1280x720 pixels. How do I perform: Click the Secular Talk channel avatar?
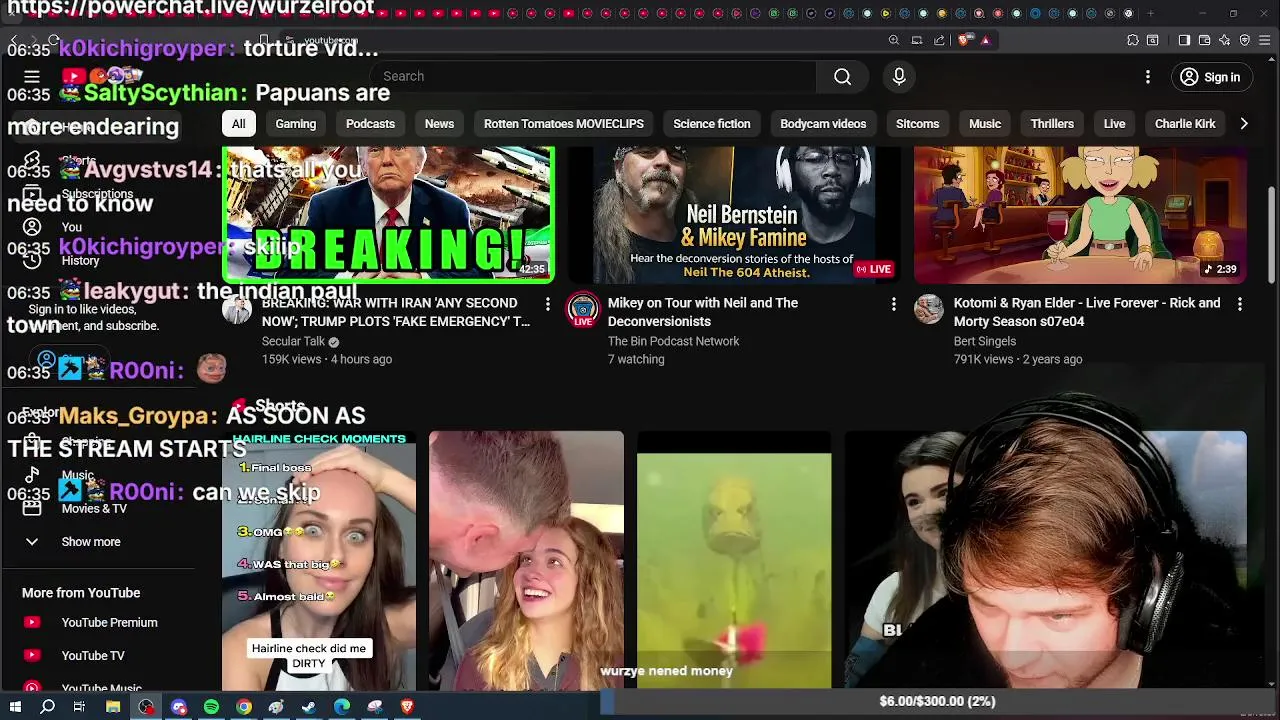click(x=237, y=309)
